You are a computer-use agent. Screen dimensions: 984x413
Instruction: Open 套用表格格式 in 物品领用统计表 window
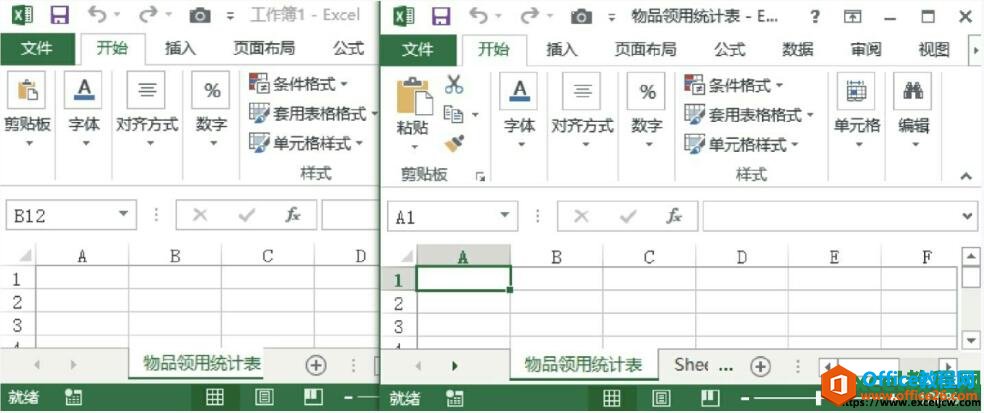tap(749, 115)
